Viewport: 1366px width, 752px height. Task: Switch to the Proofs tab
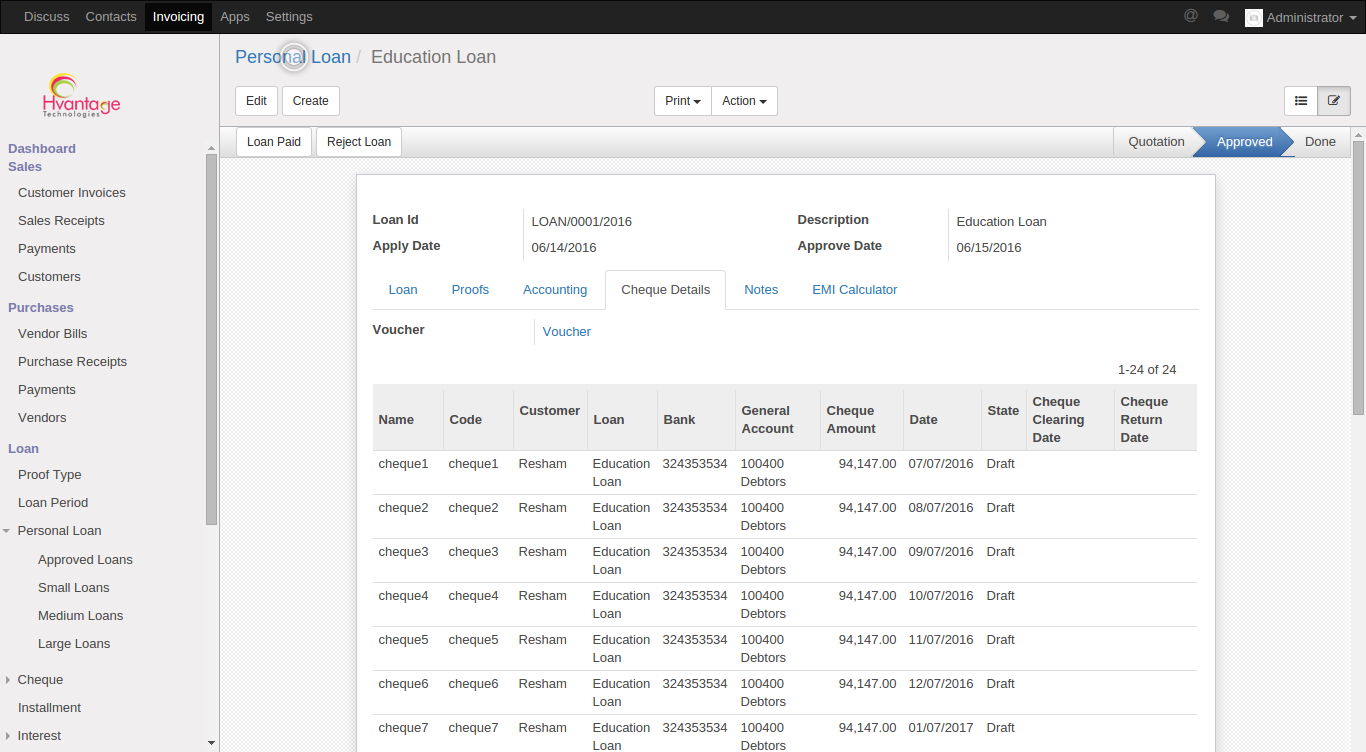pos(470,290)
